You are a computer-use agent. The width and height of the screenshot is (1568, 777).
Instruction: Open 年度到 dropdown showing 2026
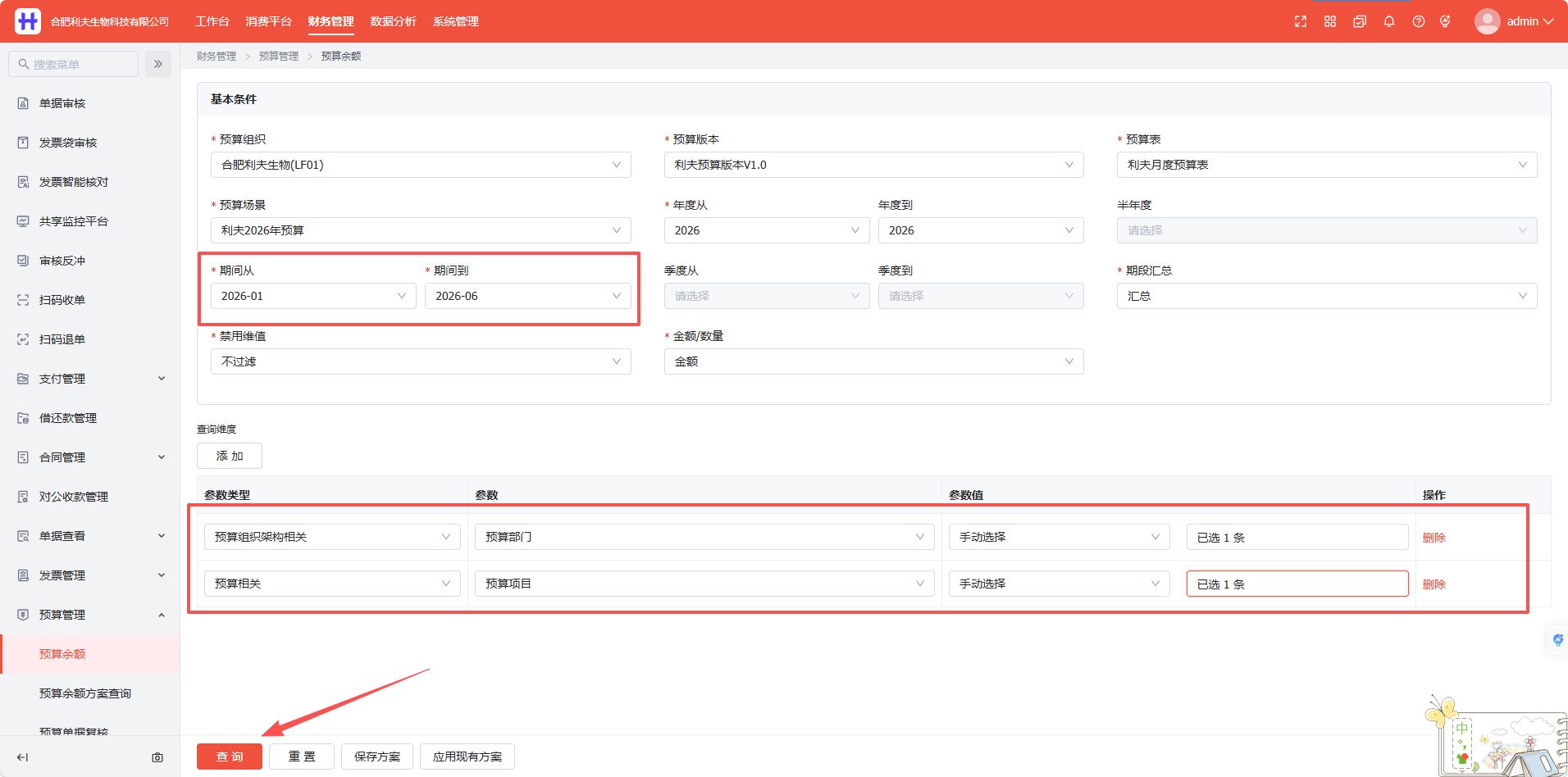tap(981, 230)
